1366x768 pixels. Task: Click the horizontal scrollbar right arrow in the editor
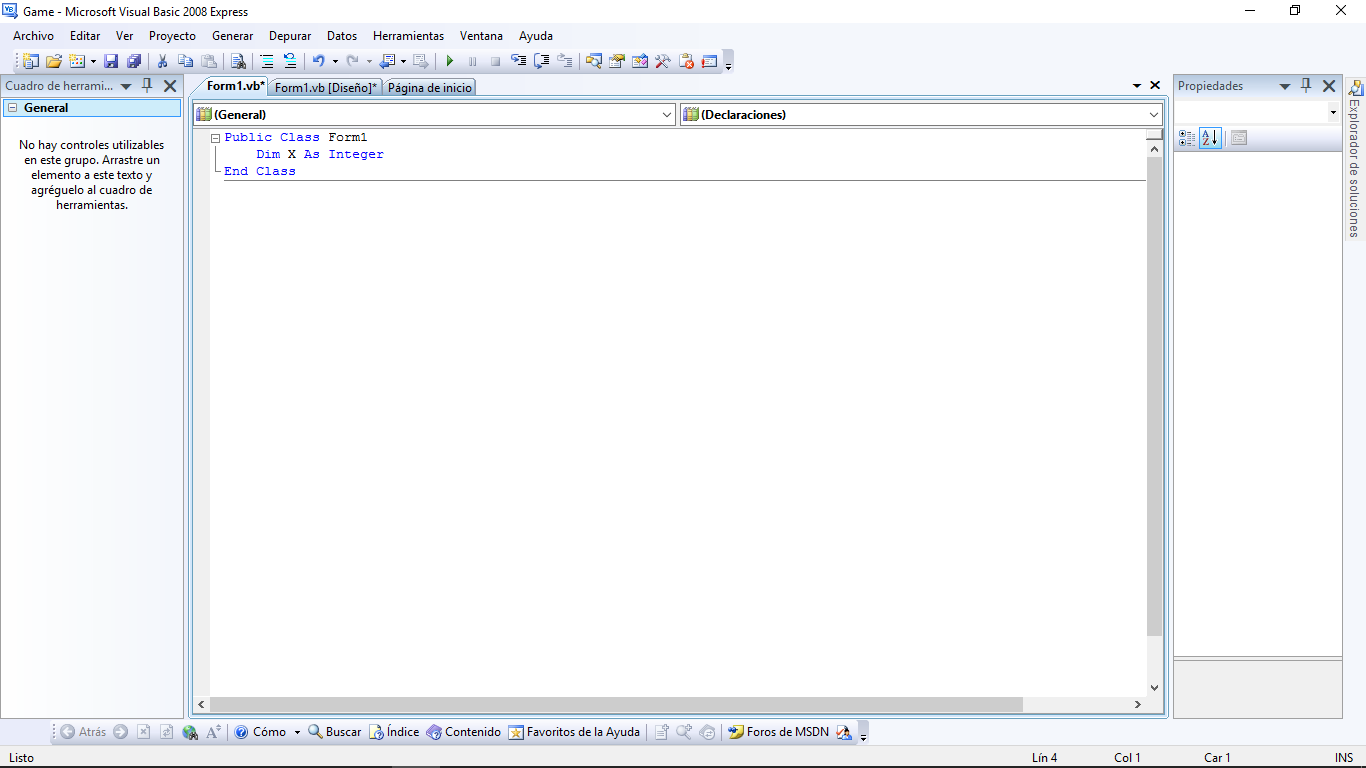point(1138,704)
